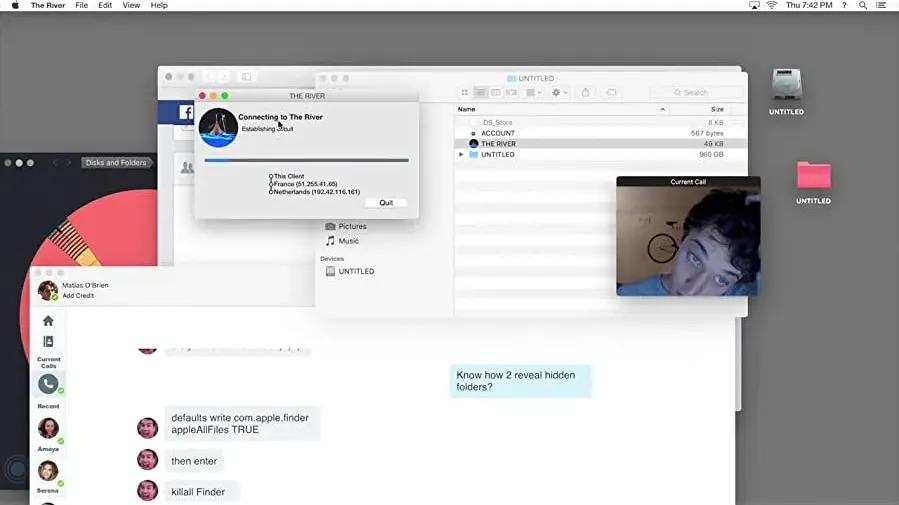
Task: Open the Help menu
Action: pos(159,5)
